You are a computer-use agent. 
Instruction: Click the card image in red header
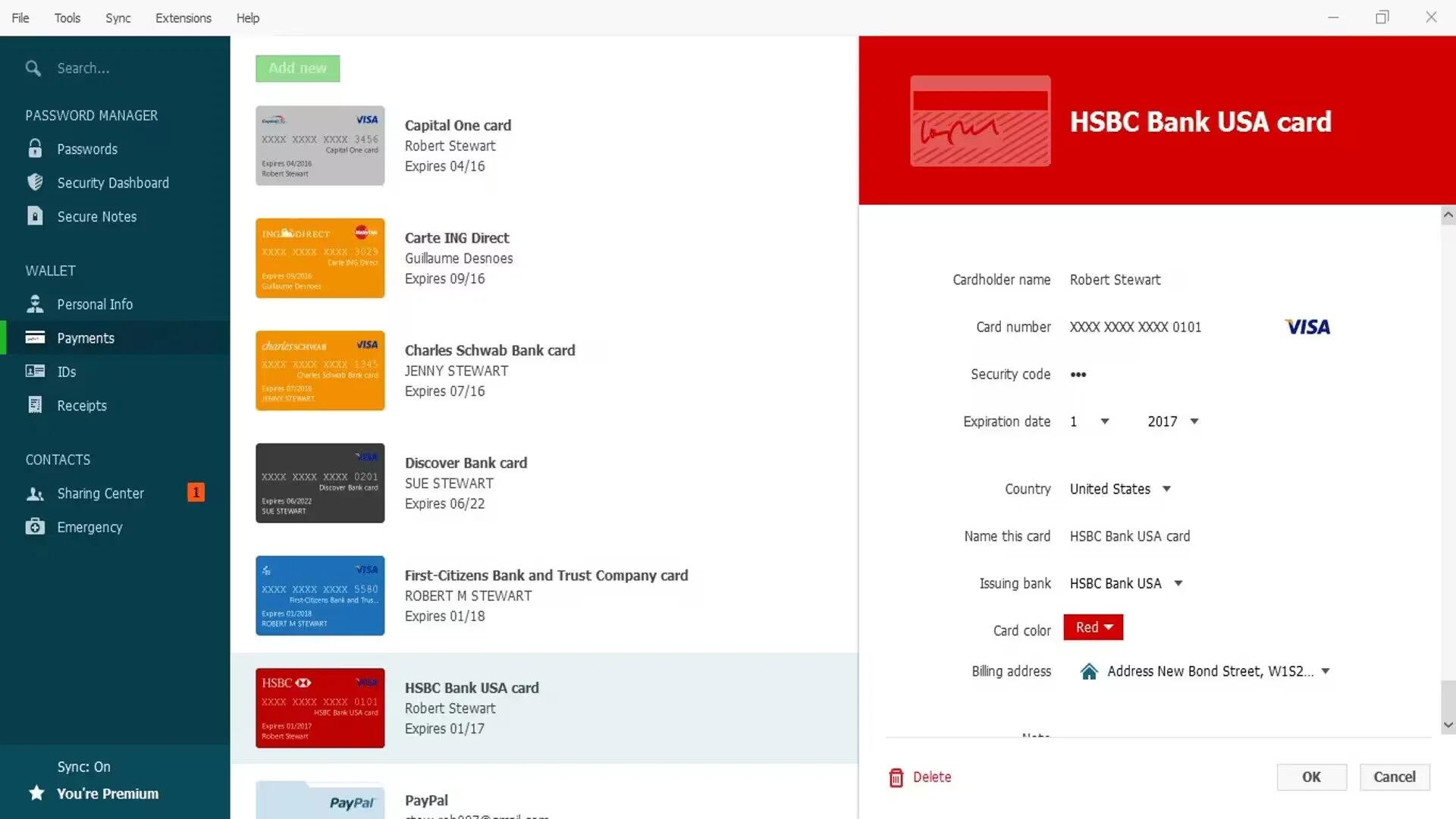tap(981, 121)
